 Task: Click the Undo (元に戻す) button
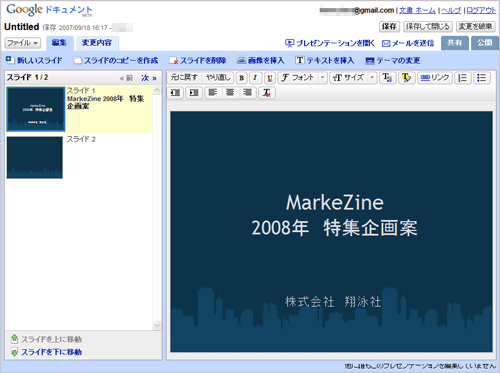(x=184, y=77)
